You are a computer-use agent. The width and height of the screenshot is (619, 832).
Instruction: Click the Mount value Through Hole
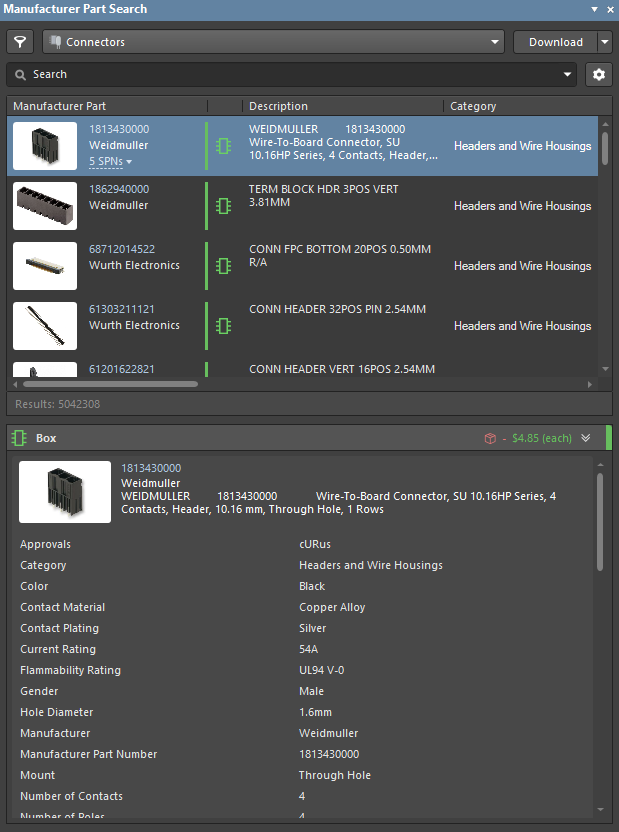pos(335,775)
